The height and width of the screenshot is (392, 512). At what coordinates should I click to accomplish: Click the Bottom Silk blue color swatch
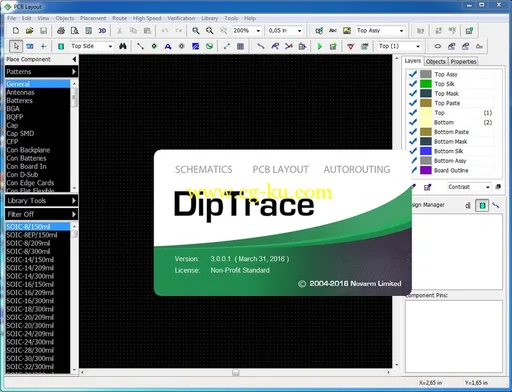point(426,151)
